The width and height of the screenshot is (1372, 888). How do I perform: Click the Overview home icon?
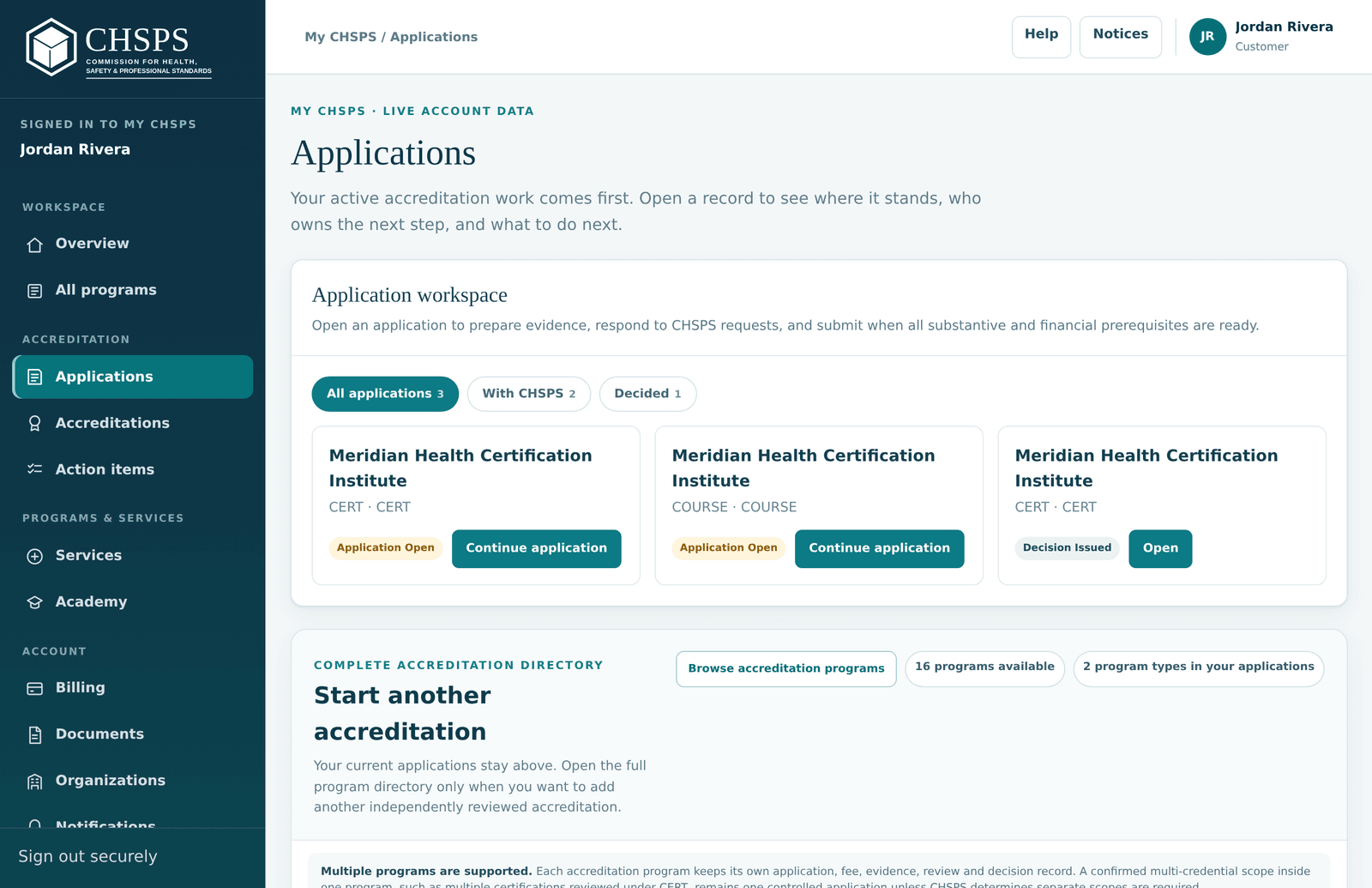click(34, 245)
